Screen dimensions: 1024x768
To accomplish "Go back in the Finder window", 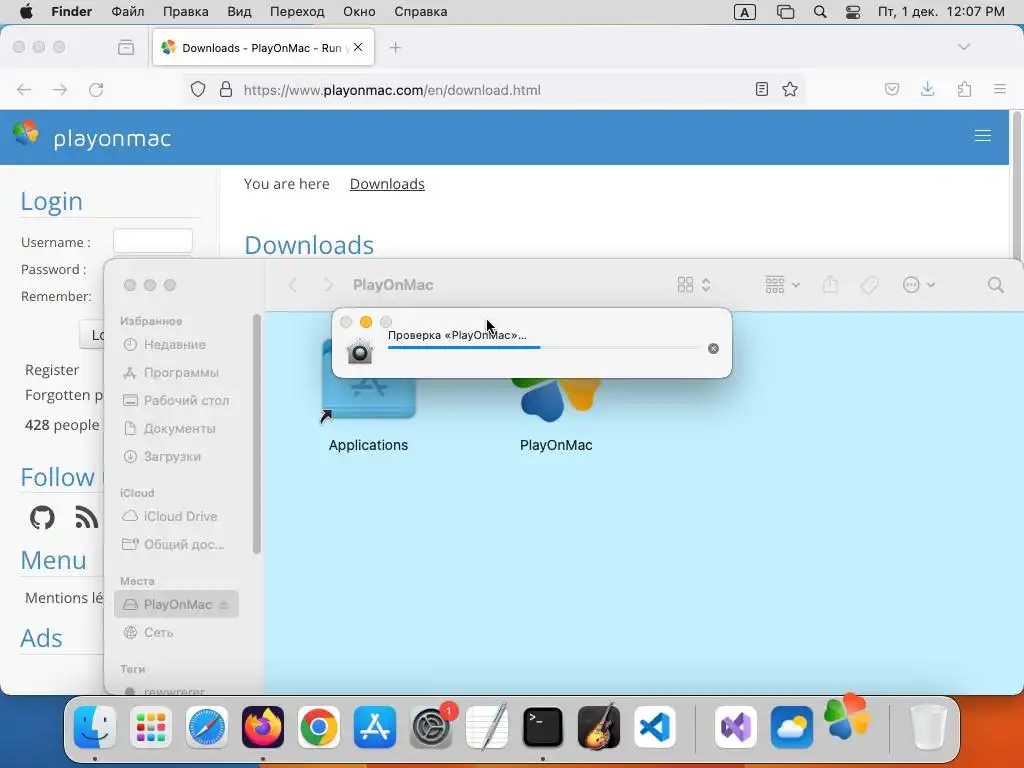I will click(x=293, y=285).
